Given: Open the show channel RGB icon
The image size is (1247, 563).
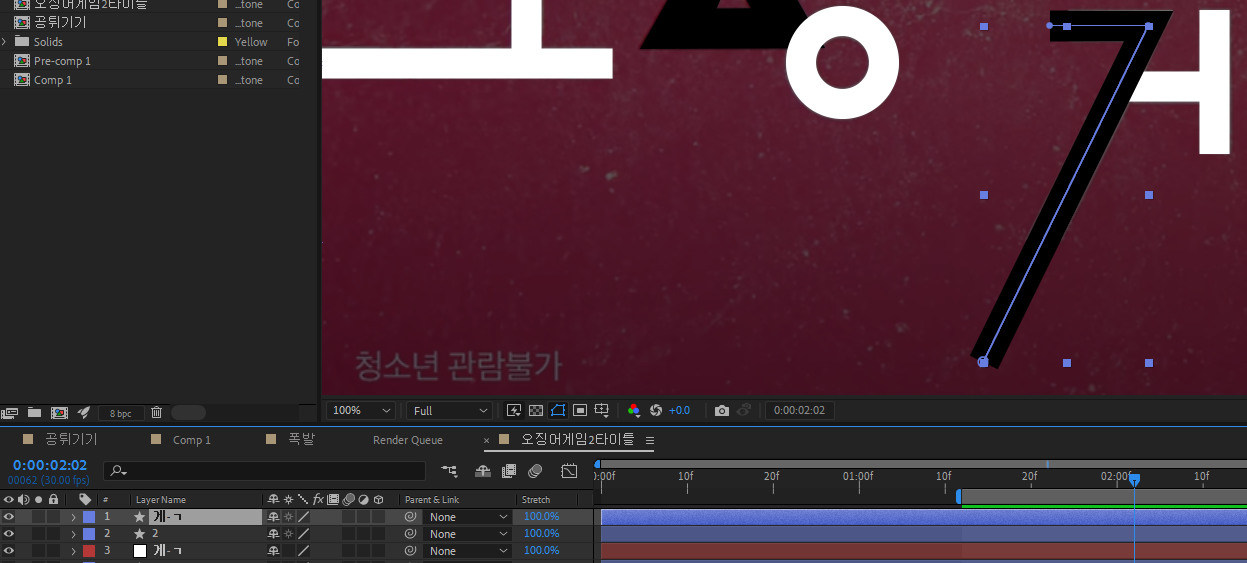Looking at the screenshot, I should click(633, 410).
